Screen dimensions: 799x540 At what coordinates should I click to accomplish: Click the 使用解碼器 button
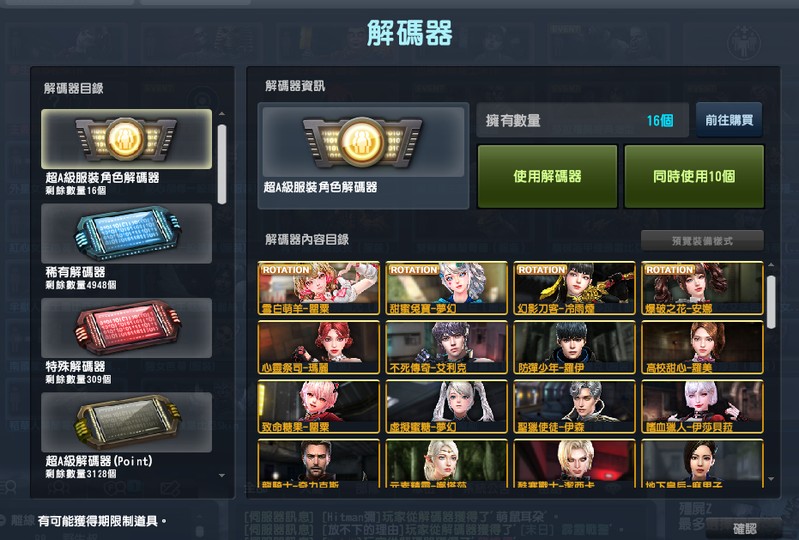(547, 176)
